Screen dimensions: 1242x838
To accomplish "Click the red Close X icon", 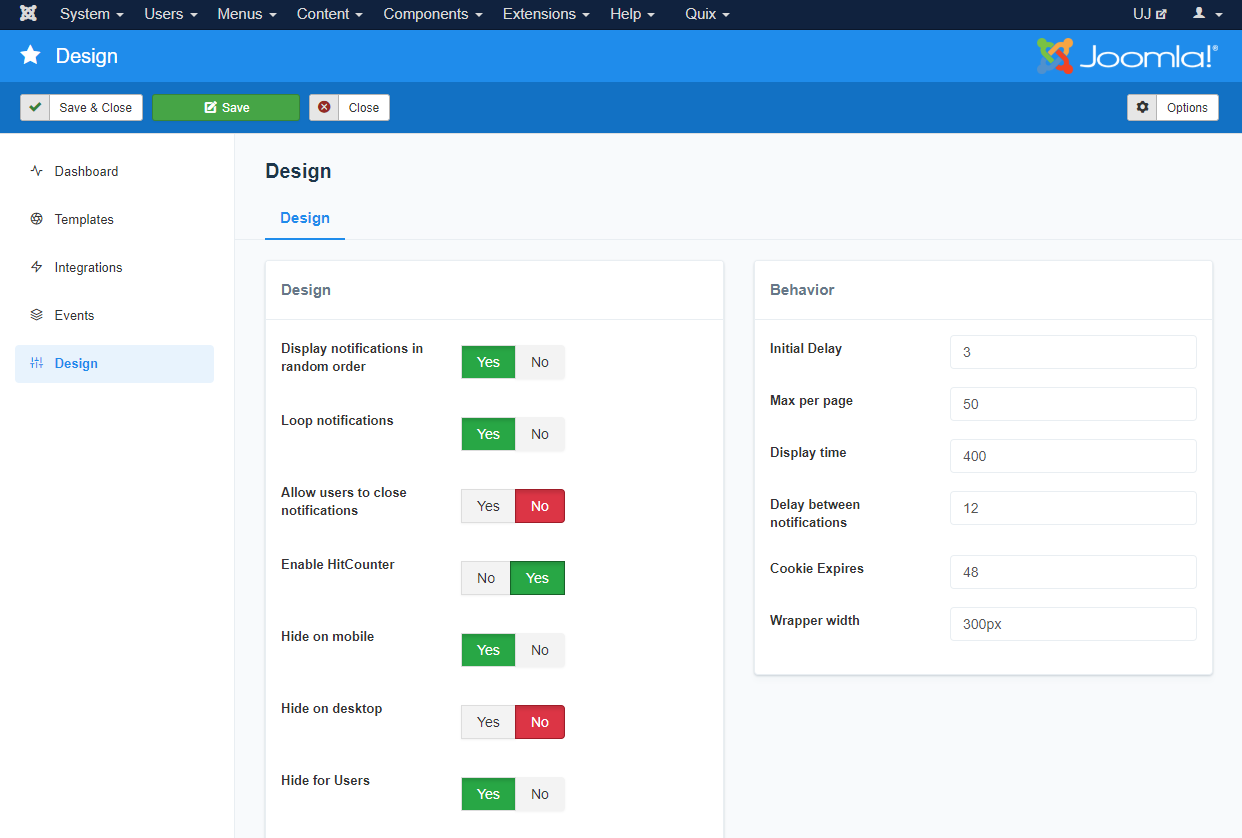I will [324, 107].
